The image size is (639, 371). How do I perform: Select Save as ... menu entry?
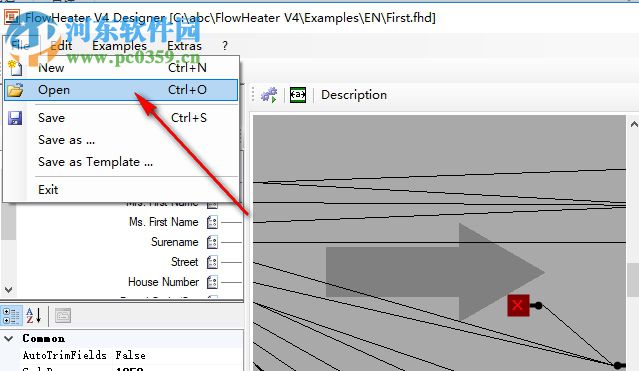pos(121,140)
